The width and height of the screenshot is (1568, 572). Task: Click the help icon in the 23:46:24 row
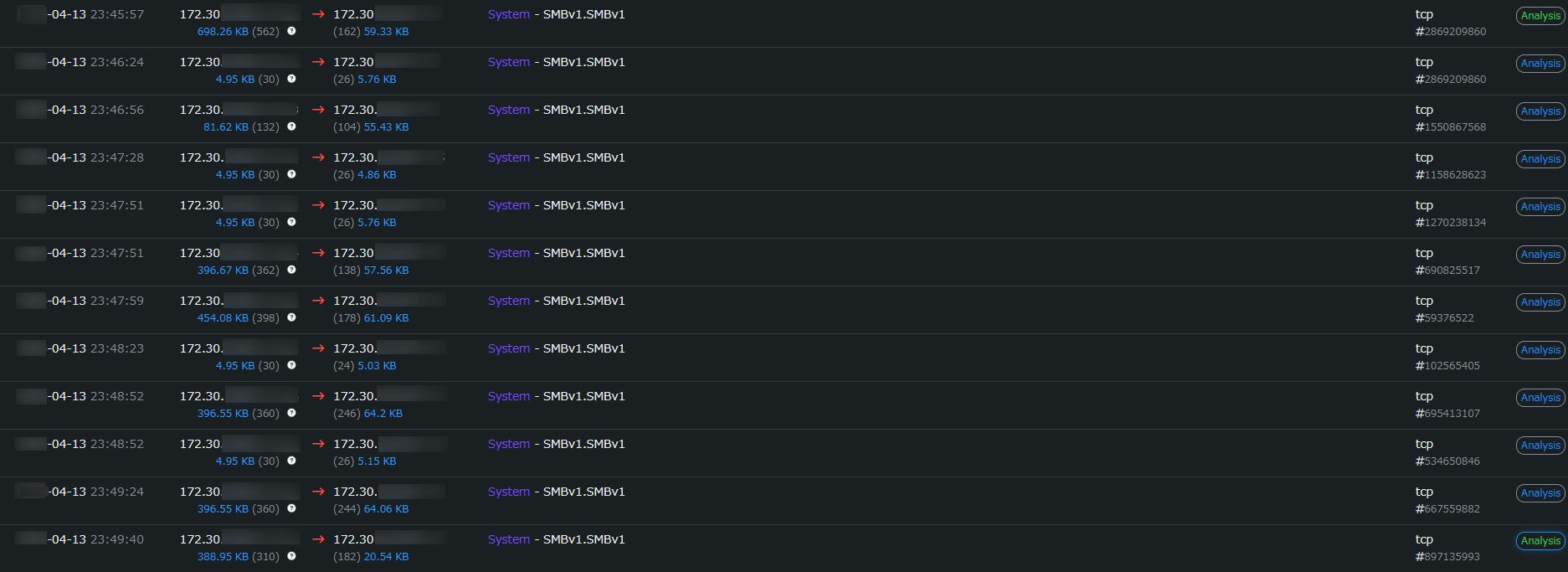291,79
